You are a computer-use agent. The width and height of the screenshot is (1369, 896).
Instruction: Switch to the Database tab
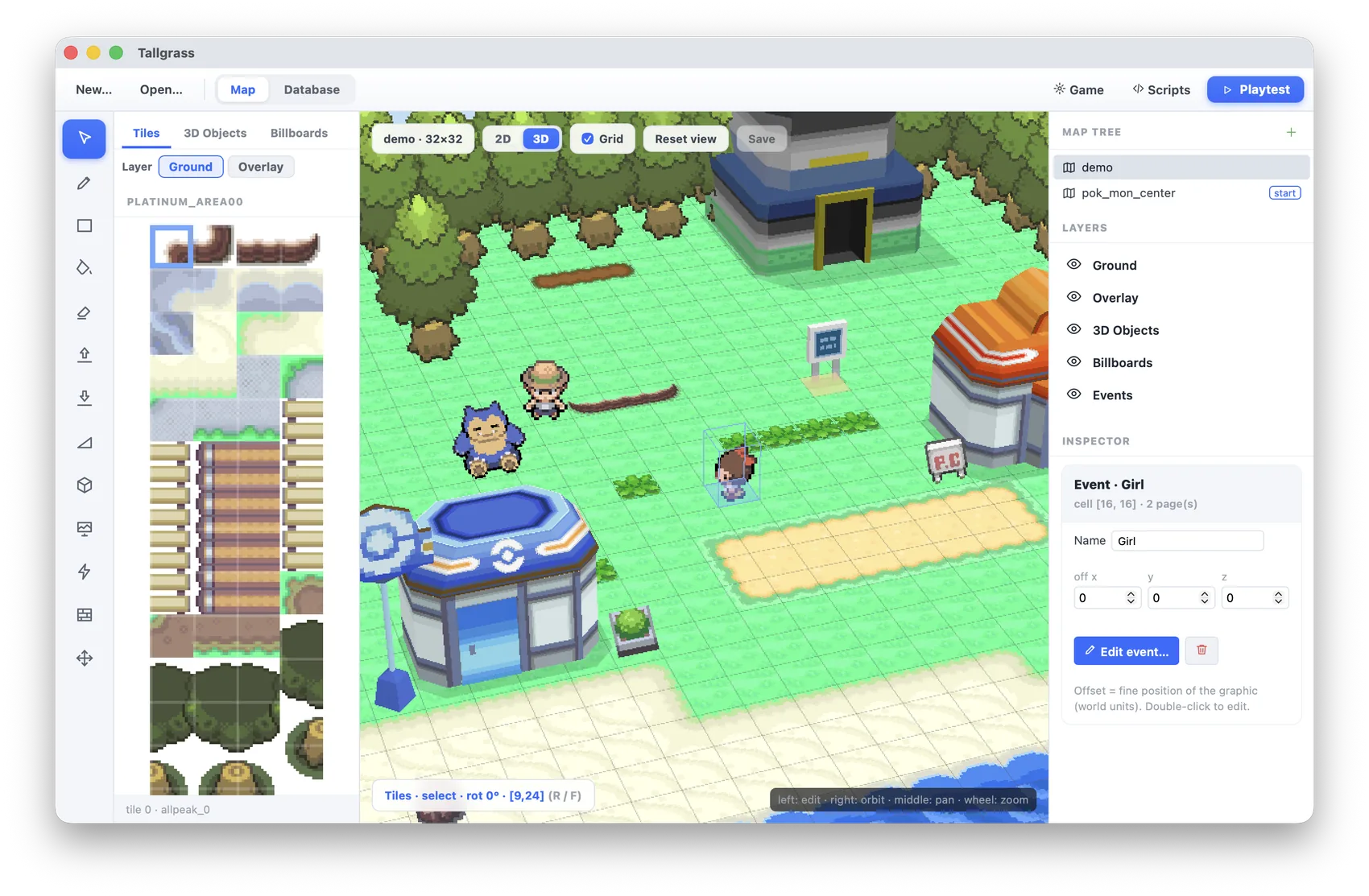pos(312,89)
